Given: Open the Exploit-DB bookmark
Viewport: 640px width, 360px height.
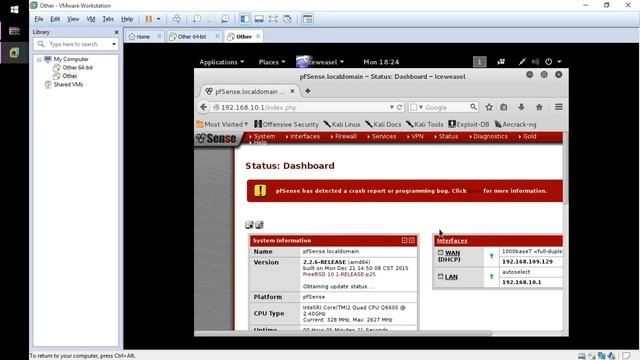Looking at the screenshot, I should pos(469,124).
